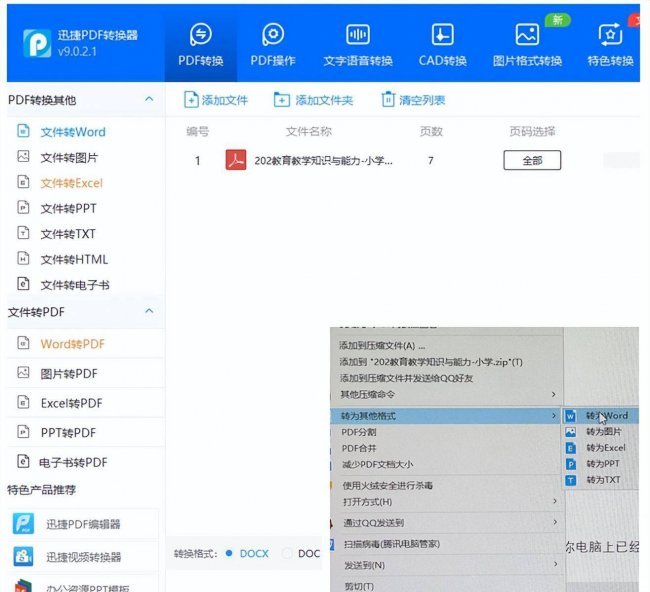Expand 发送到(N) submenu
Viewport: 650px width, 592px height.
pyautogui.click(x=447, y=565)
